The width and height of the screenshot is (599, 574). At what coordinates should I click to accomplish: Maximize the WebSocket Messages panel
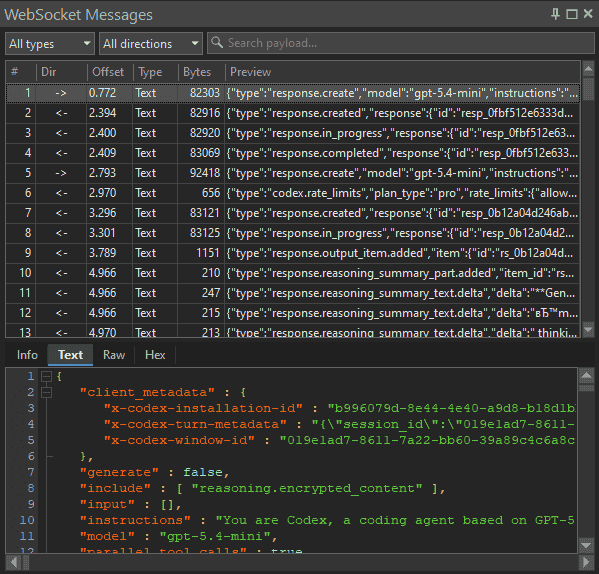pos(571,14)
